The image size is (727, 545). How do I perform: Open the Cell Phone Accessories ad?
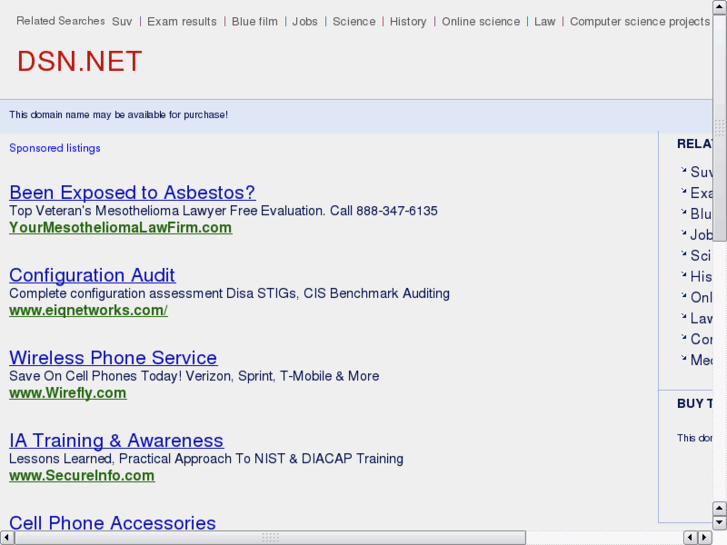click(113, 522)
